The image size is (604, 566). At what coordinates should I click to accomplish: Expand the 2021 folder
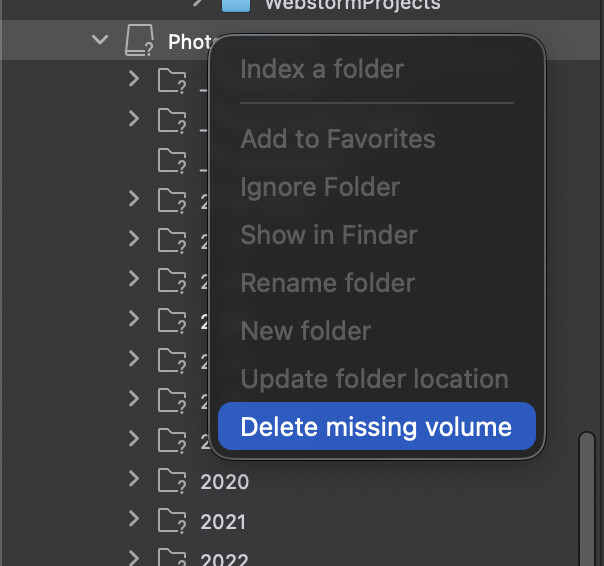pos(134,519)
